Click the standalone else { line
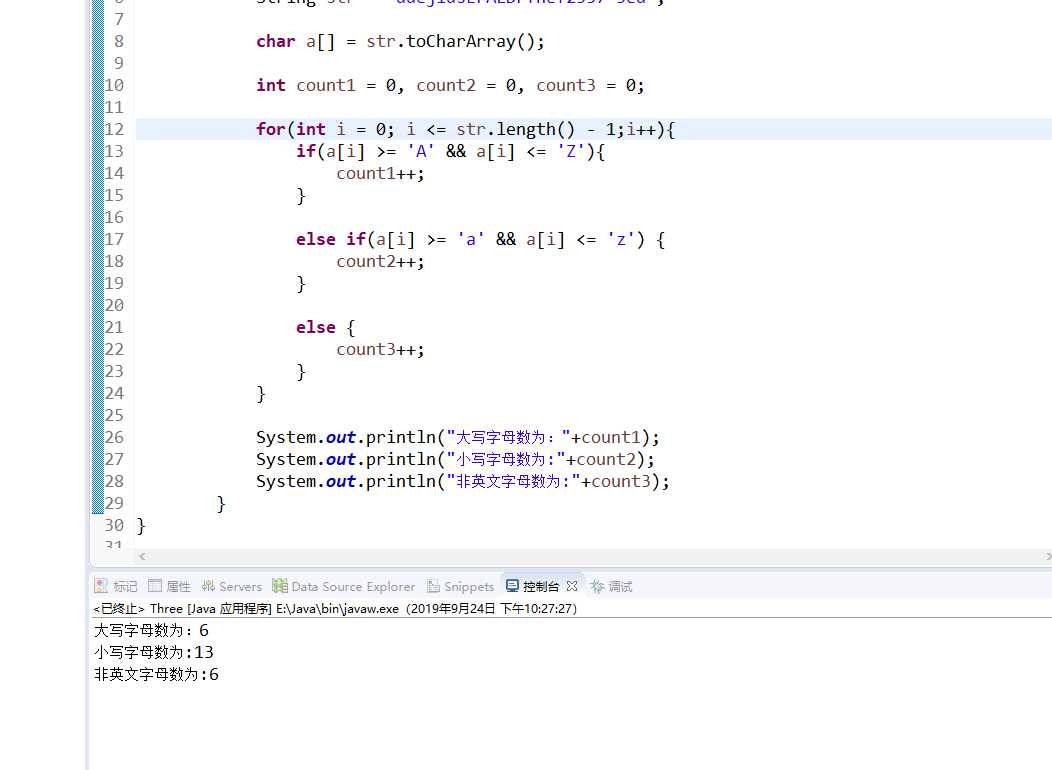This screenshot has height=770, width=1052. pyautogui.click(x=325, y=327)
